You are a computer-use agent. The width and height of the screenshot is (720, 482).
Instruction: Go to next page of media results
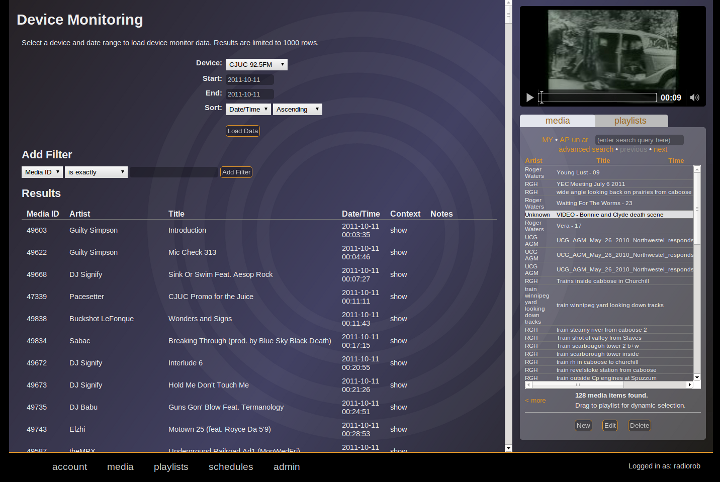[661, 150]
